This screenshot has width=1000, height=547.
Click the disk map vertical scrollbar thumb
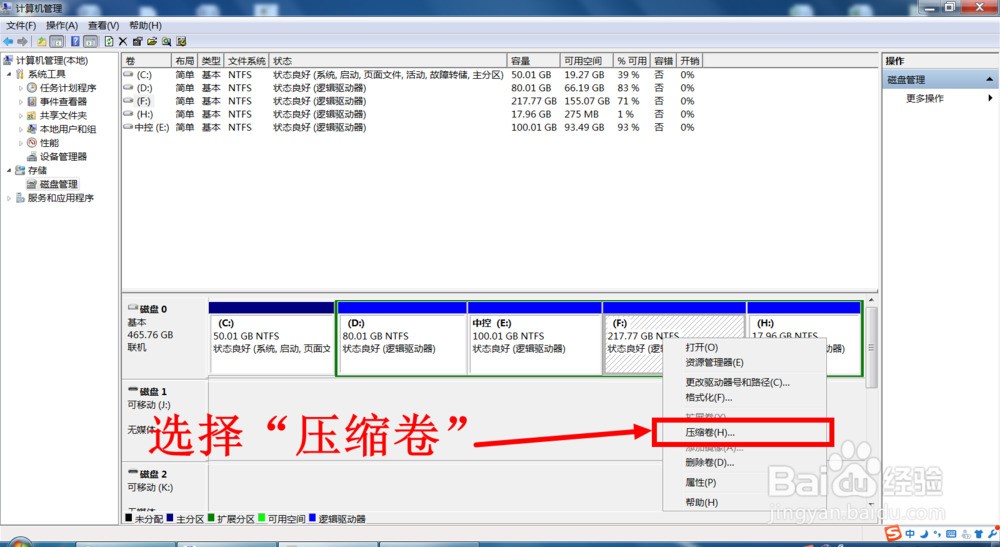(871, 348)
